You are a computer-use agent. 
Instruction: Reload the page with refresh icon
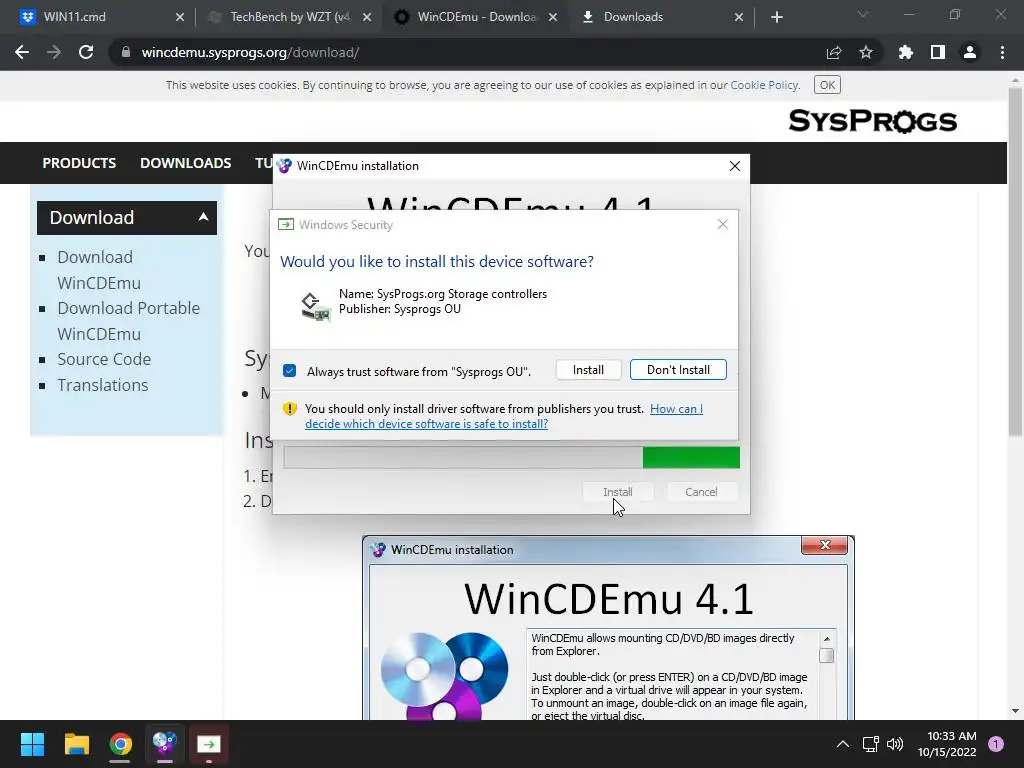point(86,52)
